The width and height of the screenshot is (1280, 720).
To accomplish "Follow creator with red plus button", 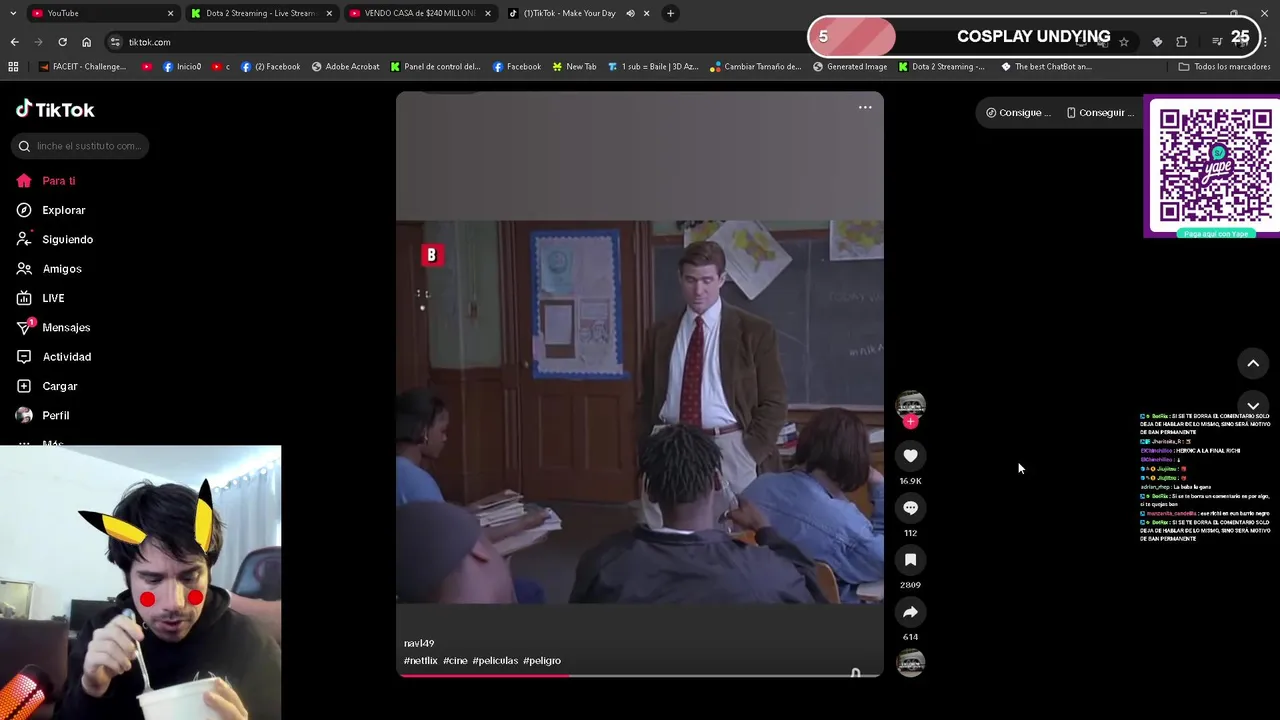I will coord(910,422).
